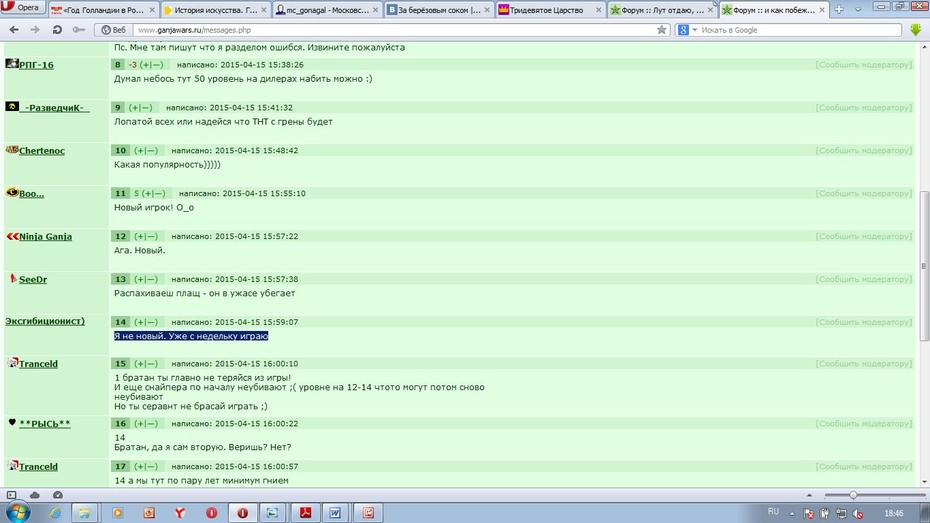Viewport: 930px width, 523px height.
Task: Report message 12 to moderator
Action: [864, 236]
